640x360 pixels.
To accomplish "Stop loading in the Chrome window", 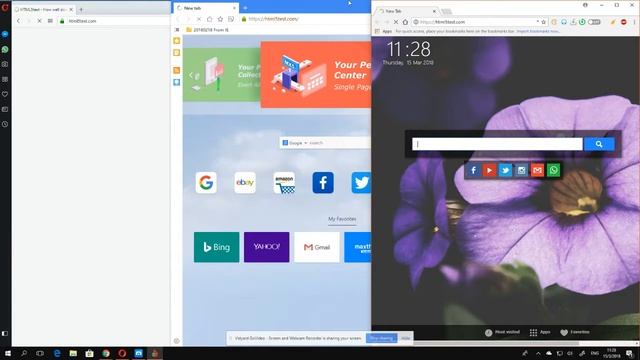I will pos(396,22).
